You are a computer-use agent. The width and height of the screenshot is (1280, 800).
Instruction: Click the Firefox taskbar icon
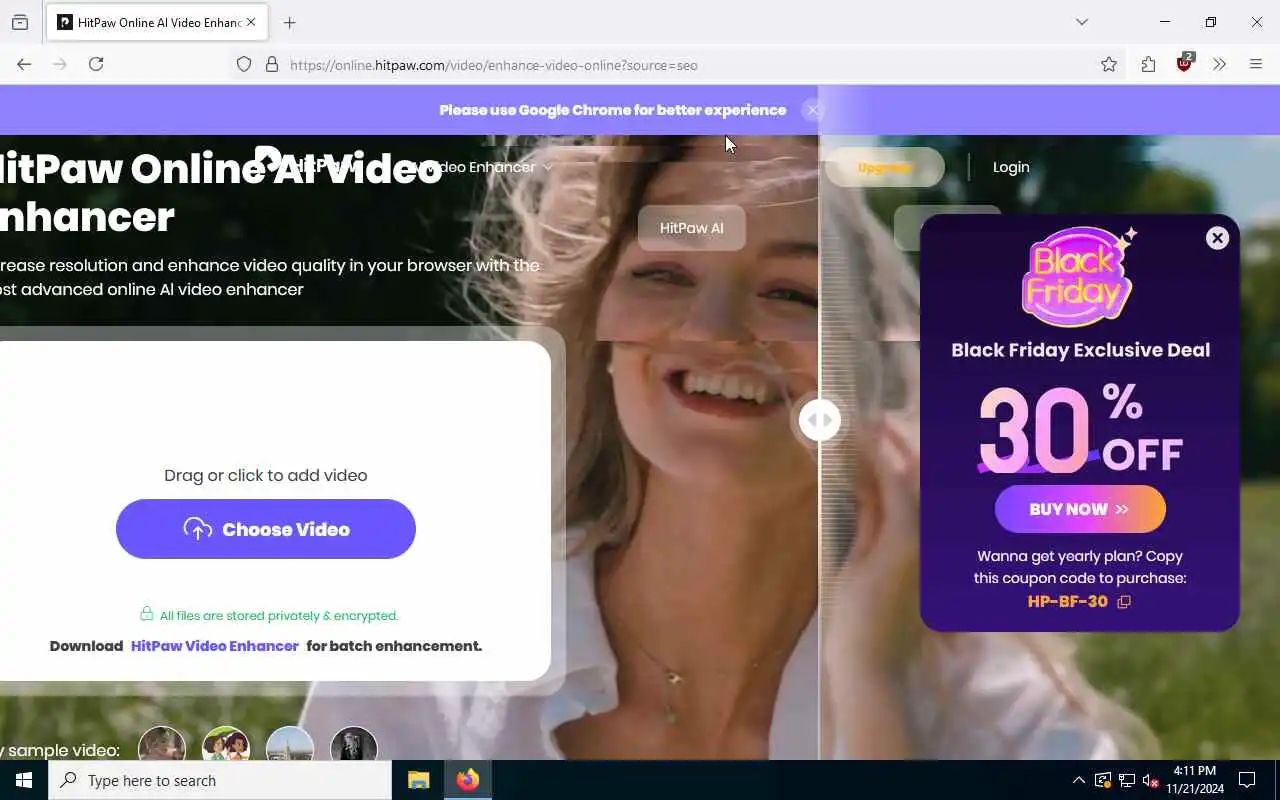(467, 780)
